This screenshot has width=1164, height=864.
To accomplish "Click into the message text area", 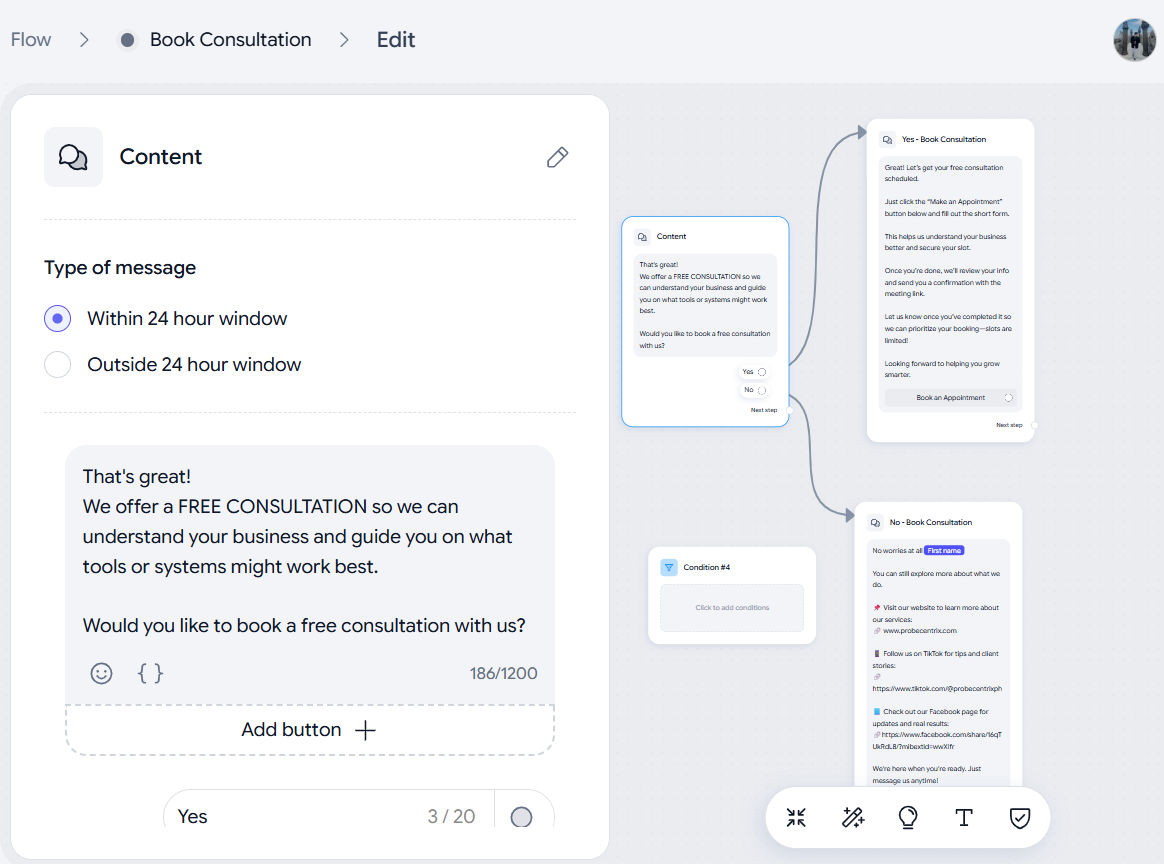I will coord(310,551).
